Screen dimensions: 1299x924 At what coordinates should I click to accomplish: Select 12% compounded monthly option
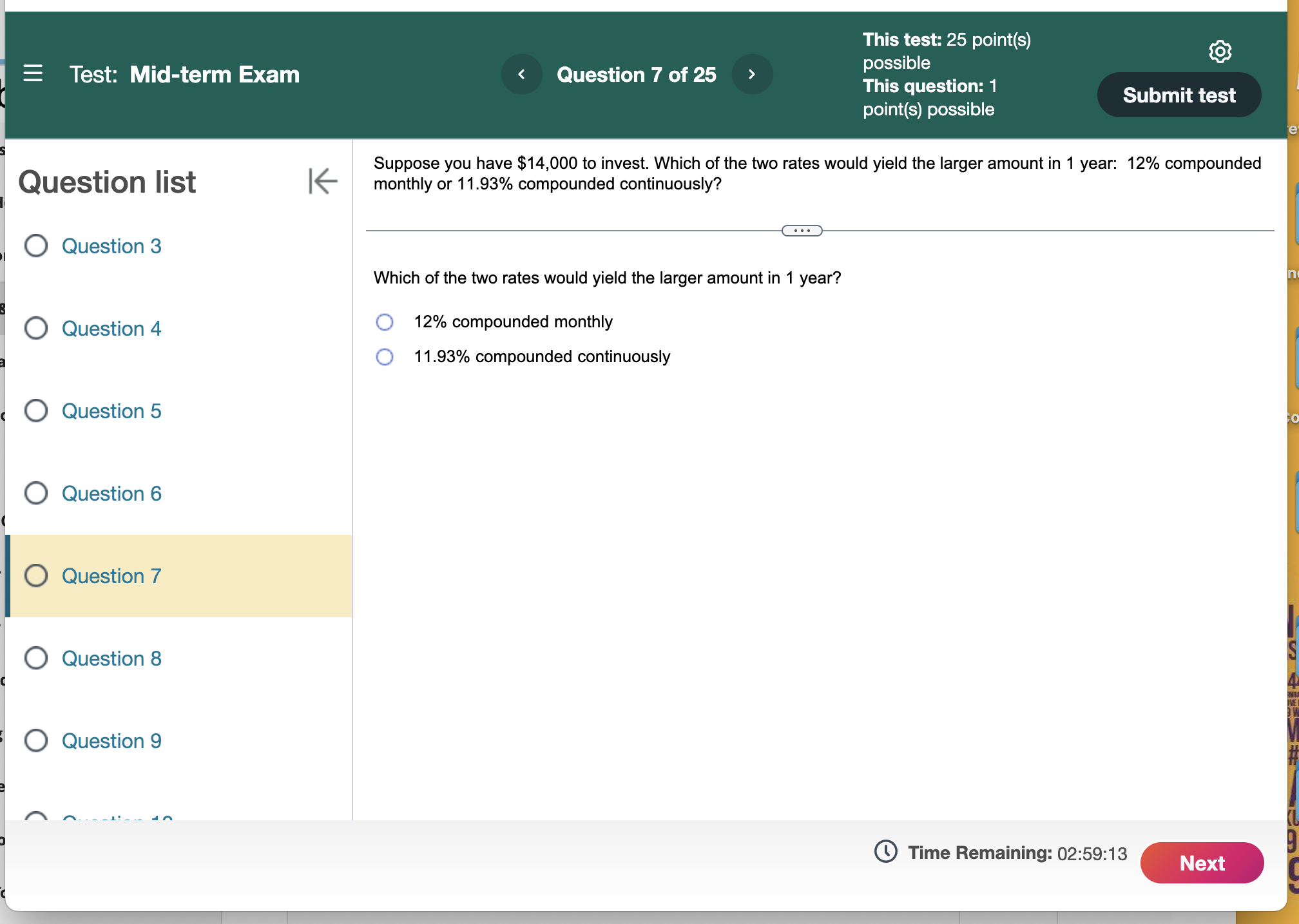coord(385,322)
